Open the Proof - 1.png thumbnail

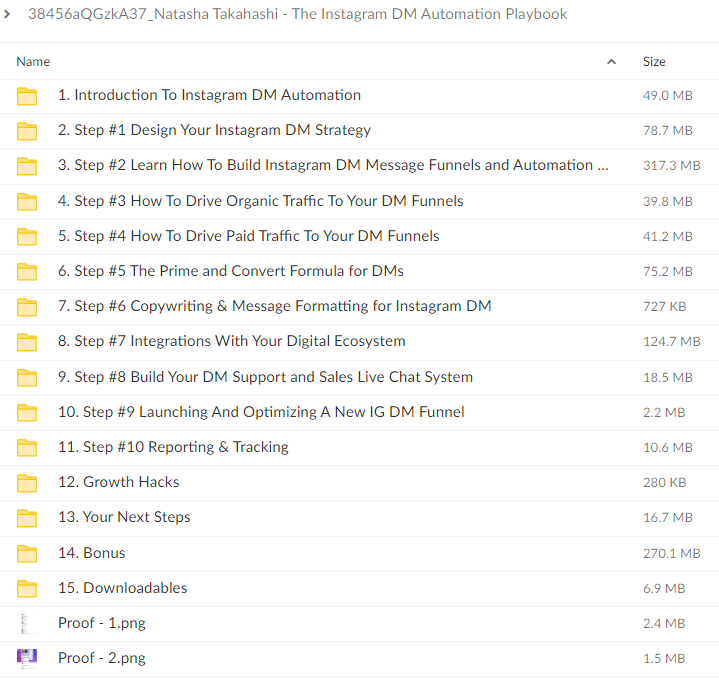pos(27,624)
